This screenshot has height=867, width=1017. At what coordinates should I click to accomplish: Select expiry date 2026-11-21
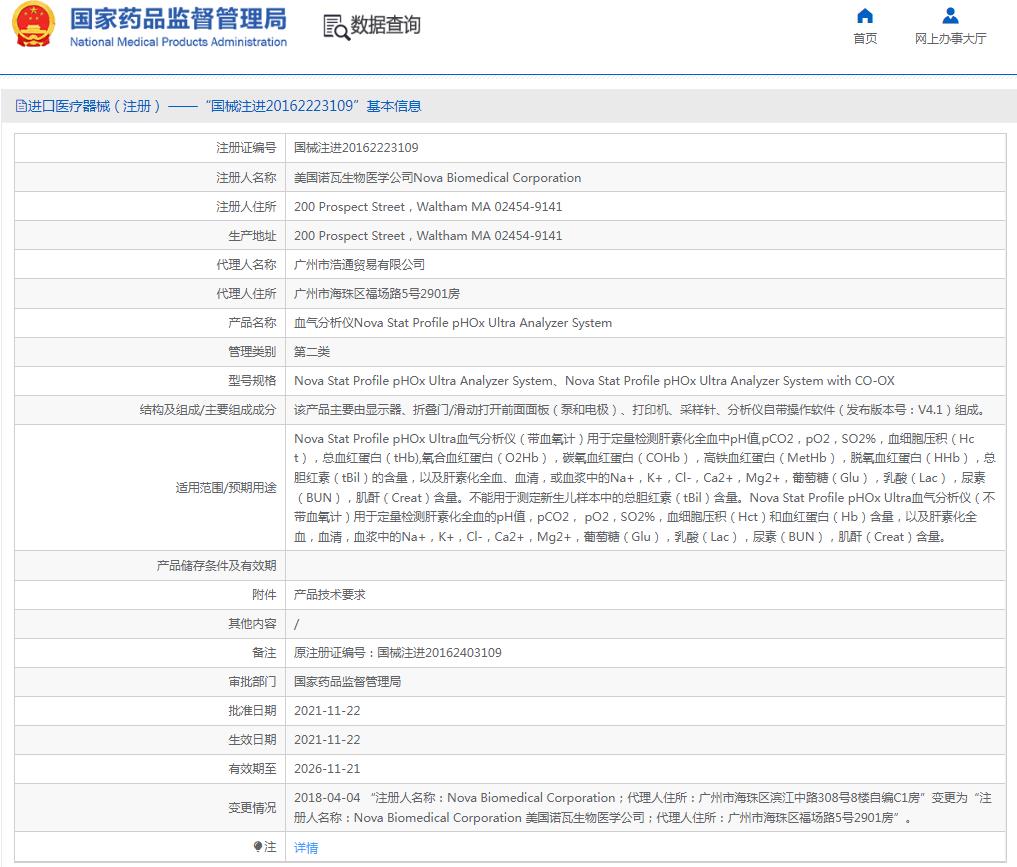coord(327,768)
